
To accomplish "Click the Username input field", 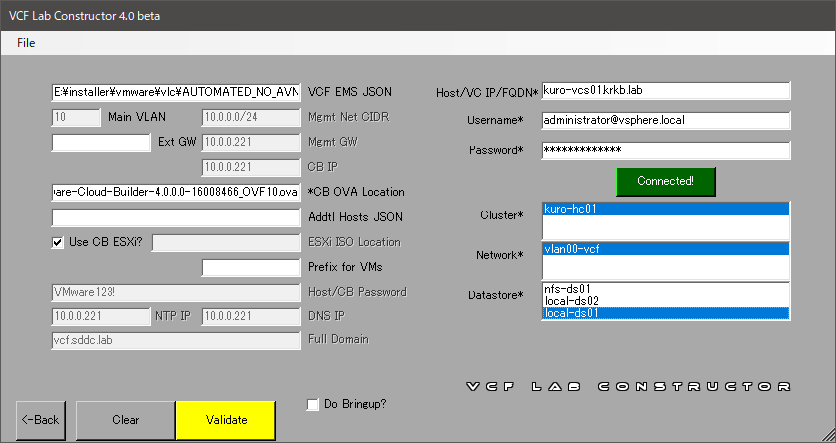I will pos(665,120).
